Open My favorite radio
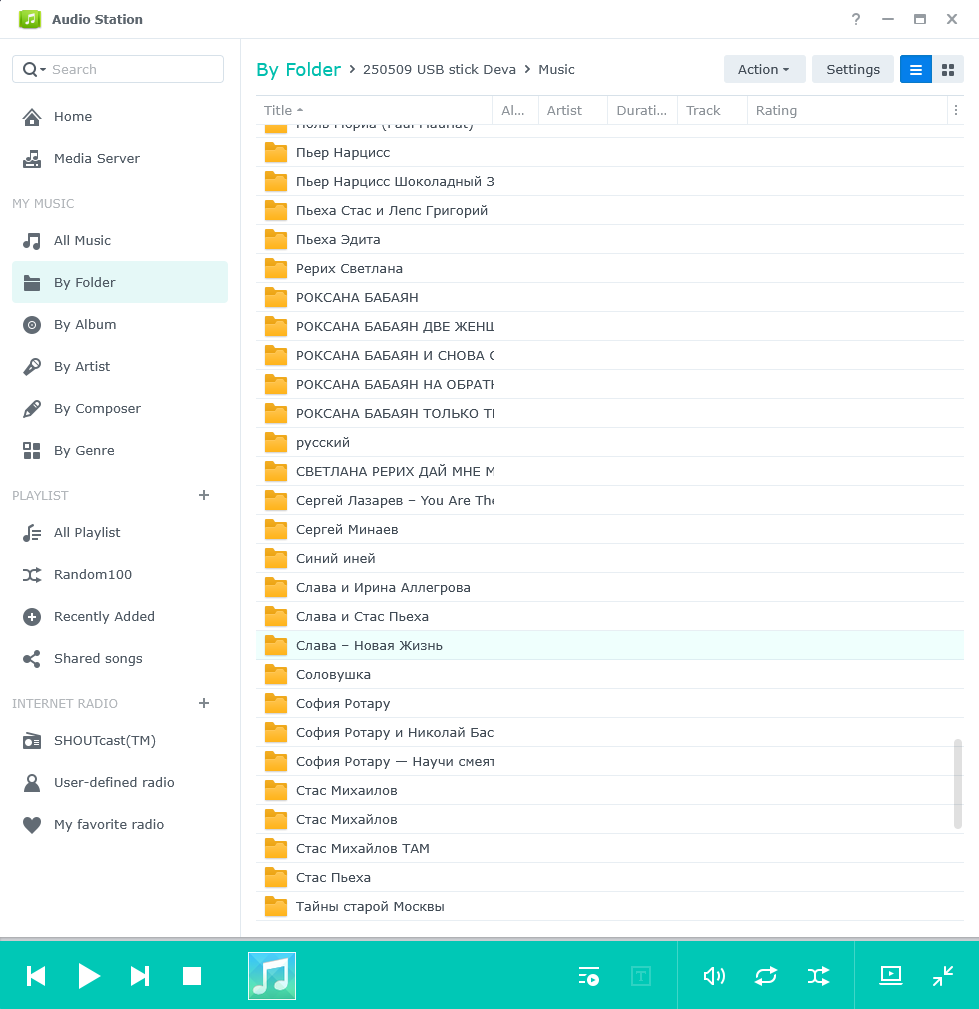The width and height of the screenshot is (979, 1009). (120, 824)
